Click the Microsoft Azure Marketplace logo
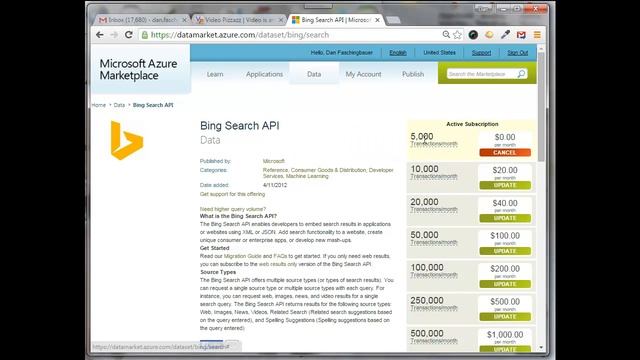Viewport: 640px width, 360px height. [138, 69]
